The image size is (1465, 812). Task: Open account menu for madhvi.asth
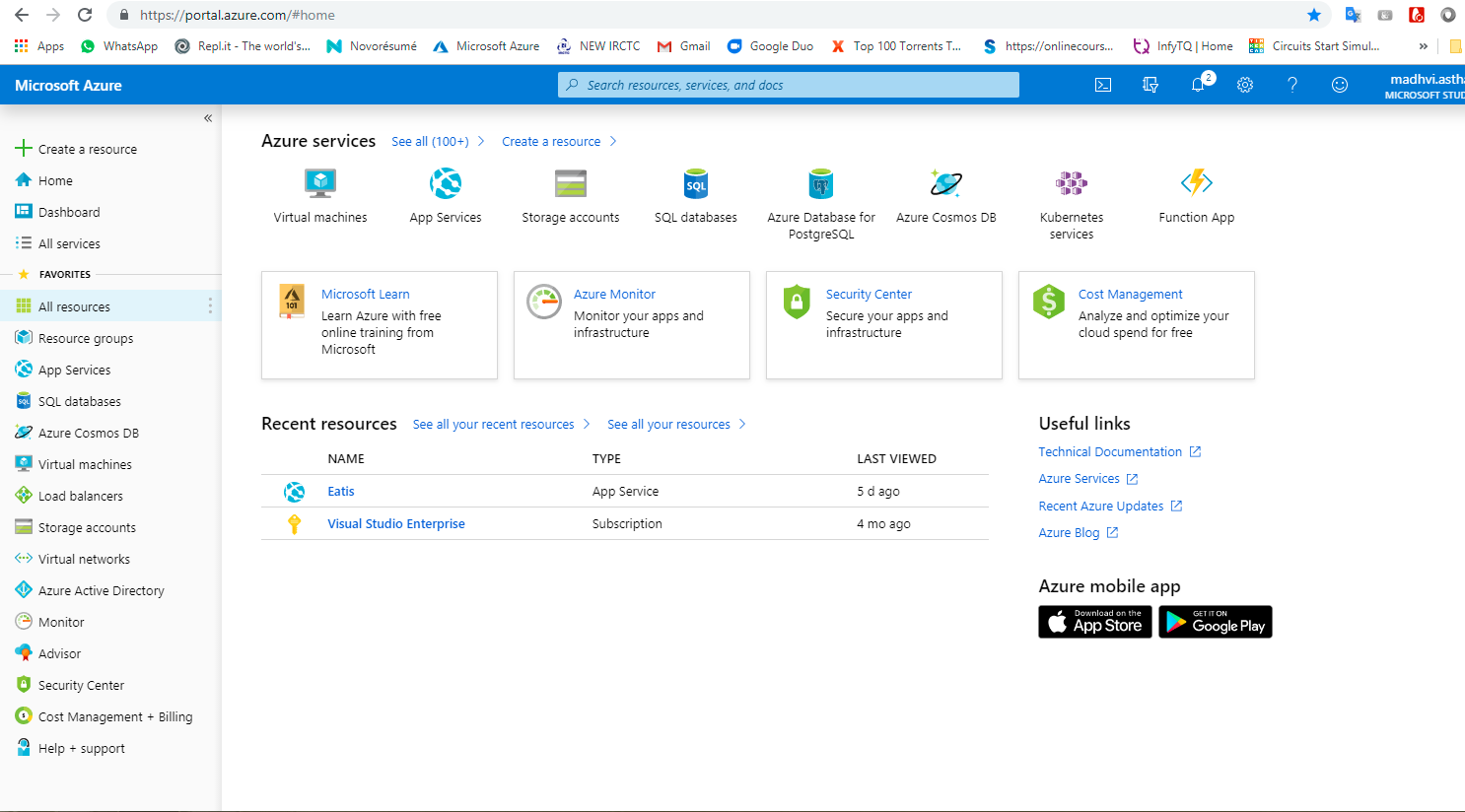tap(1425, 86)
